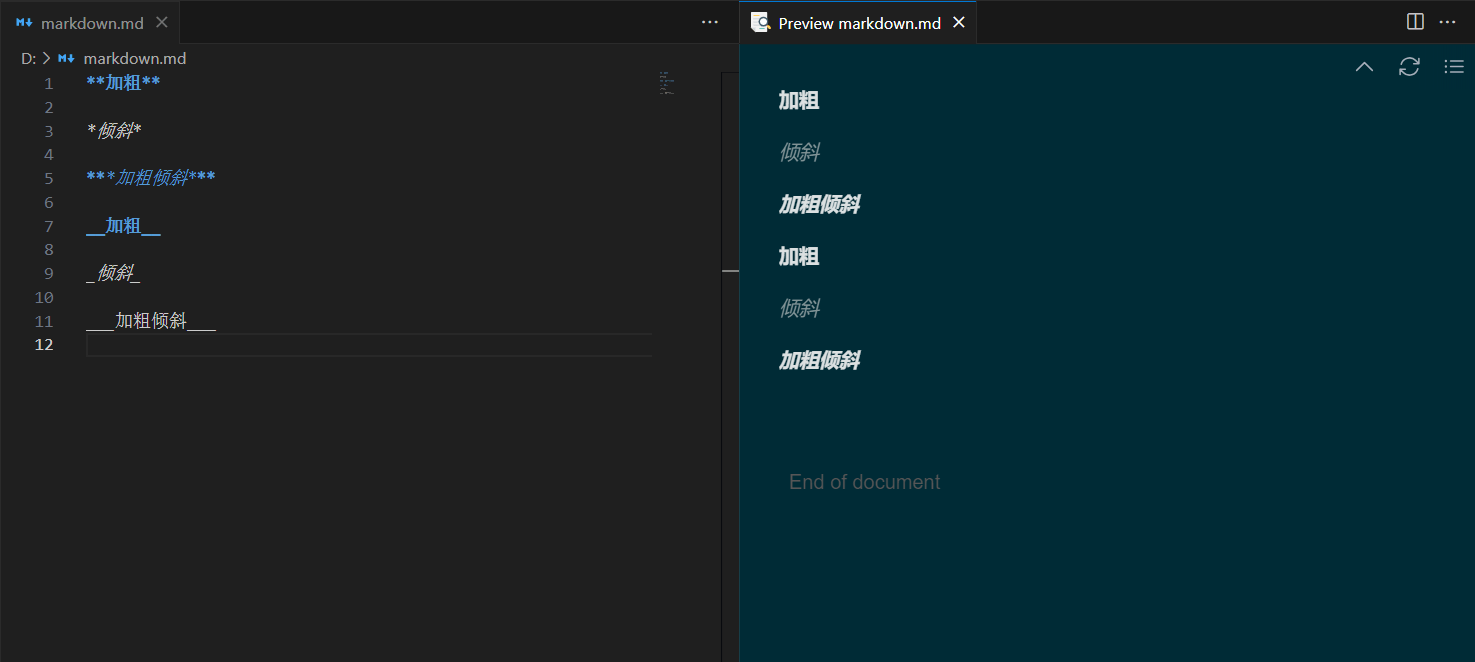Image resolution: width=1475 pixels, height=662 pixels.
Task: Click line number 7 in the gutter
Action: click(48, 226)
